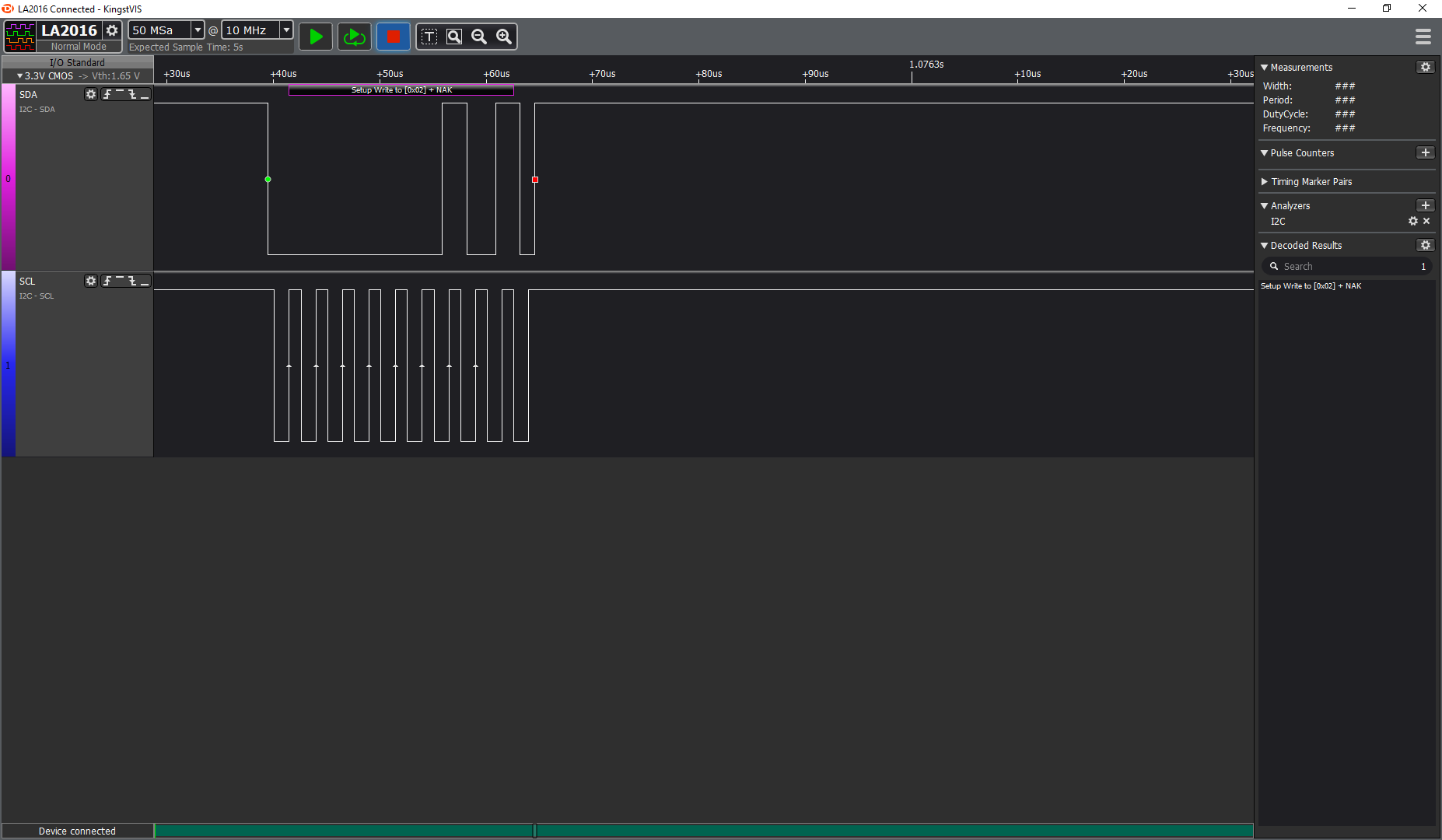Image resolution: width=1442 pixels, height=840 pixels.
Task: Set rising-edge trigger on SDA channel
Action: pyautogui.click(x=107, y=94)
